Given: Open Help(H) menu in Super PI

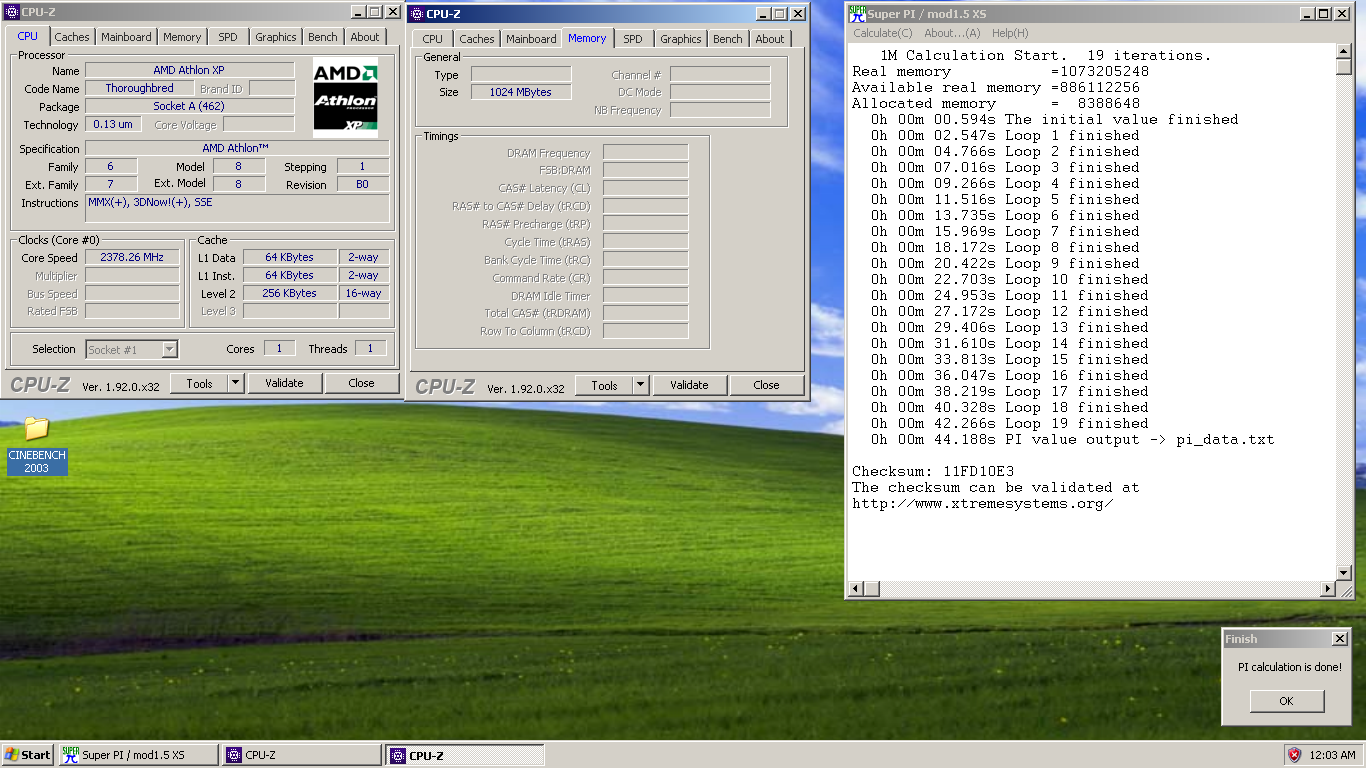Looking at the screenshot, I should coord(1010,33).
